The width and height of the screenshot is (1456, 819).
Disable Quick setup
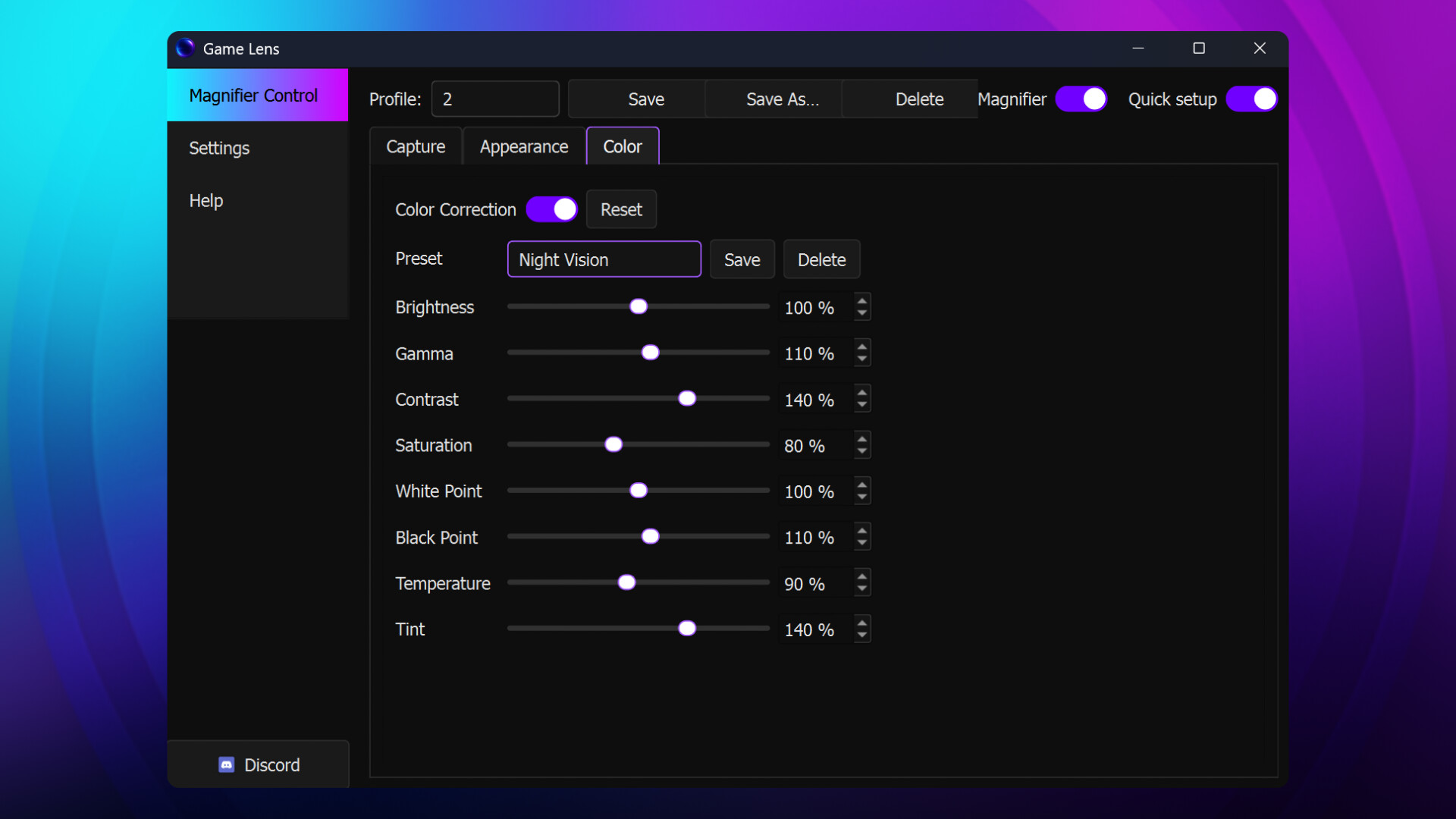pos(1252,99)
